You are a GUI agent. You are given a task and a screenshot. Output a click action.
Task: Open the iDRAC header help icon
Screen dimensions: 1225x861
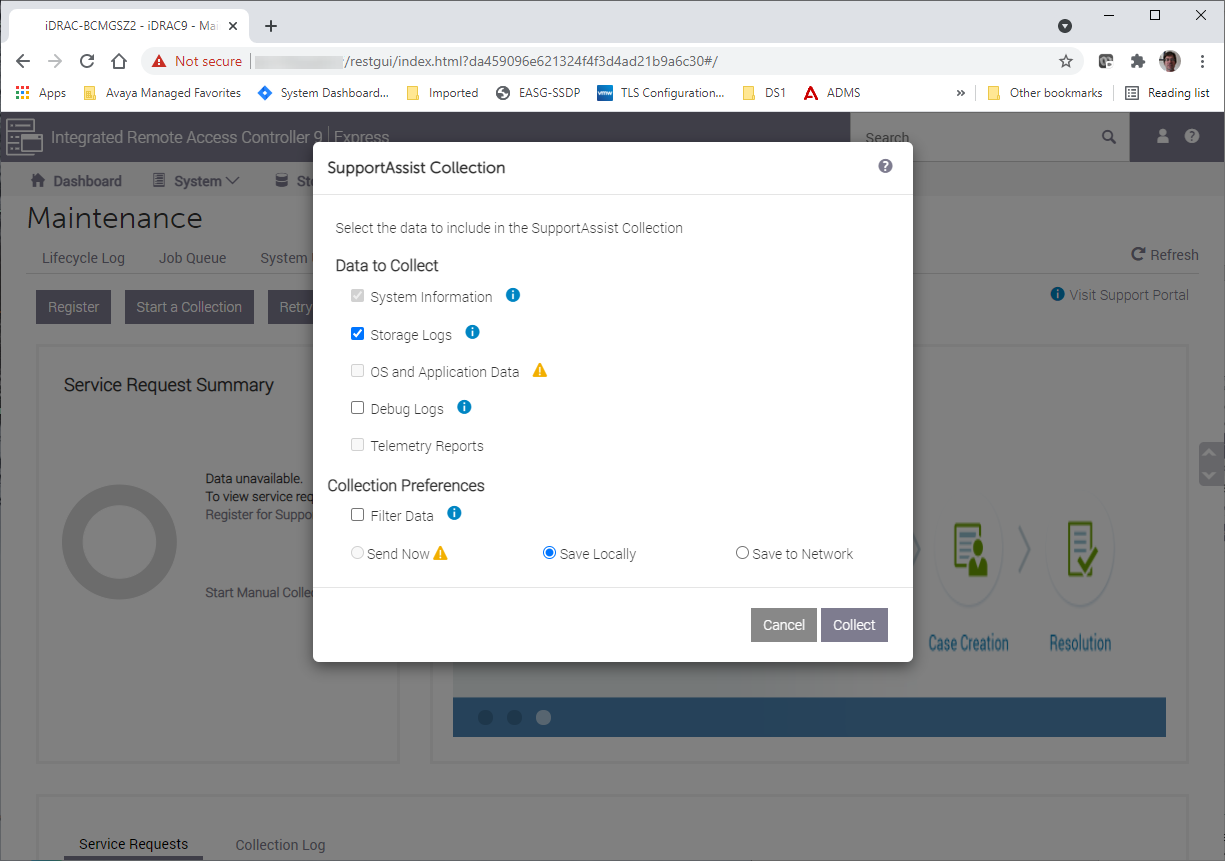click(1192, 136)
